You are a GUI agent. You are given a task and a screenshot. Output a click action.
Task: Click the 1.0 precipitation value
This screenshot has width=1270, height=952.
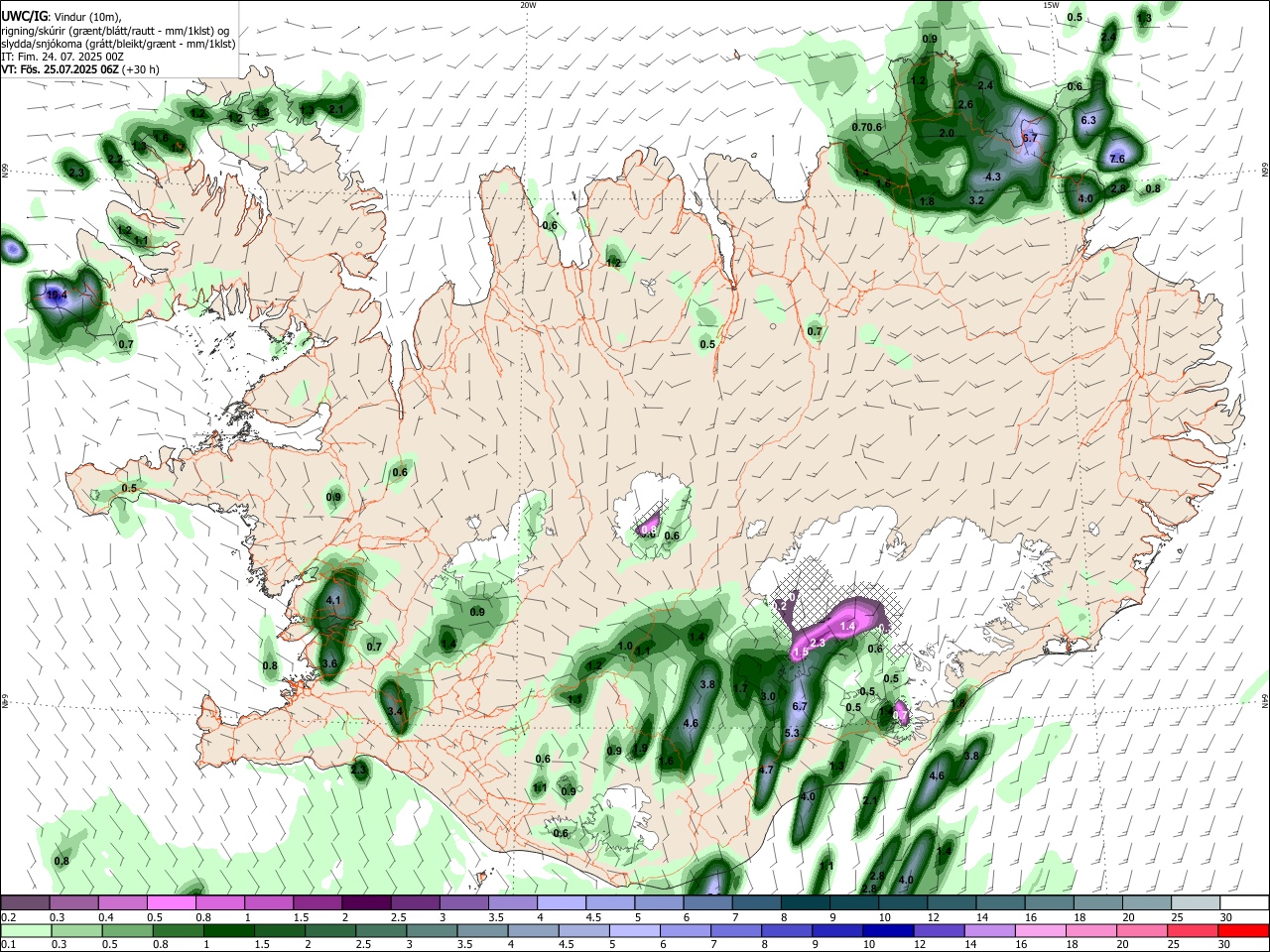tap(625, 646)
